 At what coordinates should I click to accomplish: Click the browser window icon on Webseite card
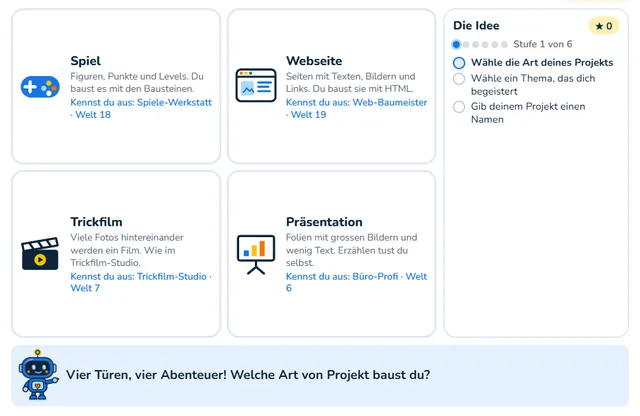(256, 85)
